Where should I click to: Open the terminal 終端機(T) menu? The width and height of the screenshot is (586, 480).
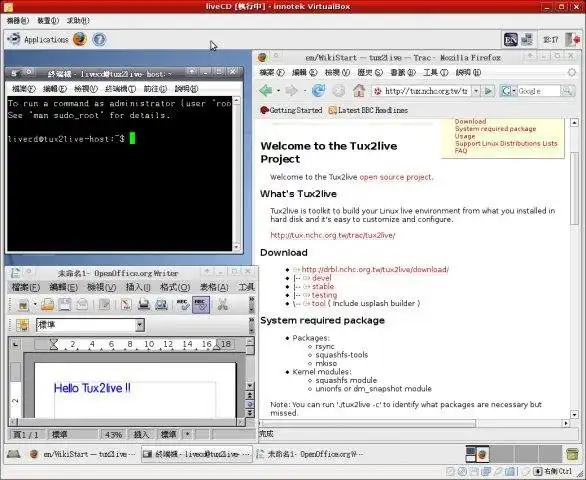pos(120,89)
